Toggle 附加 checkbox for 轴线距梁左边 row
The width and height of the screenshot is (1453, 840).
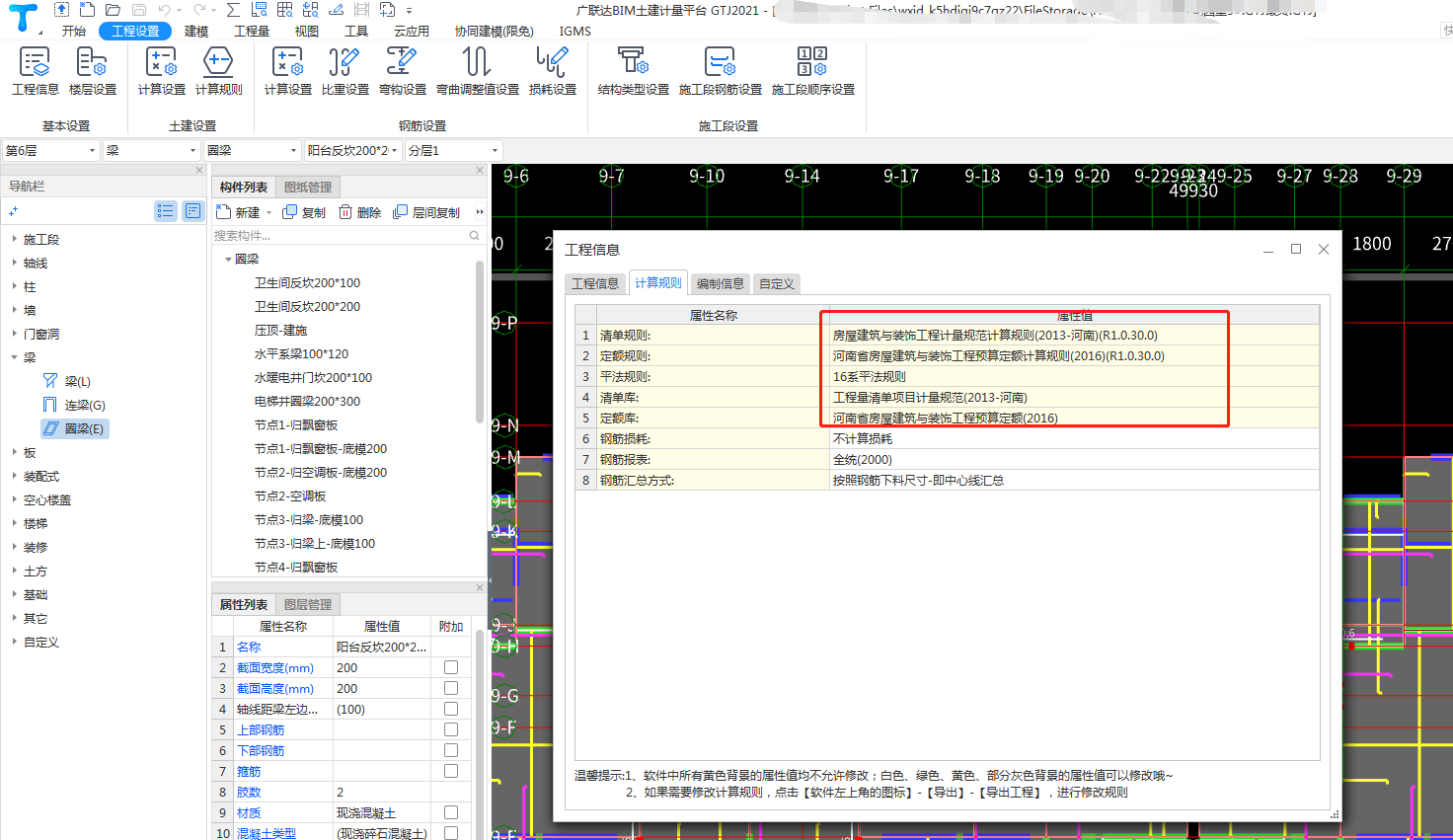pos(451,709)
